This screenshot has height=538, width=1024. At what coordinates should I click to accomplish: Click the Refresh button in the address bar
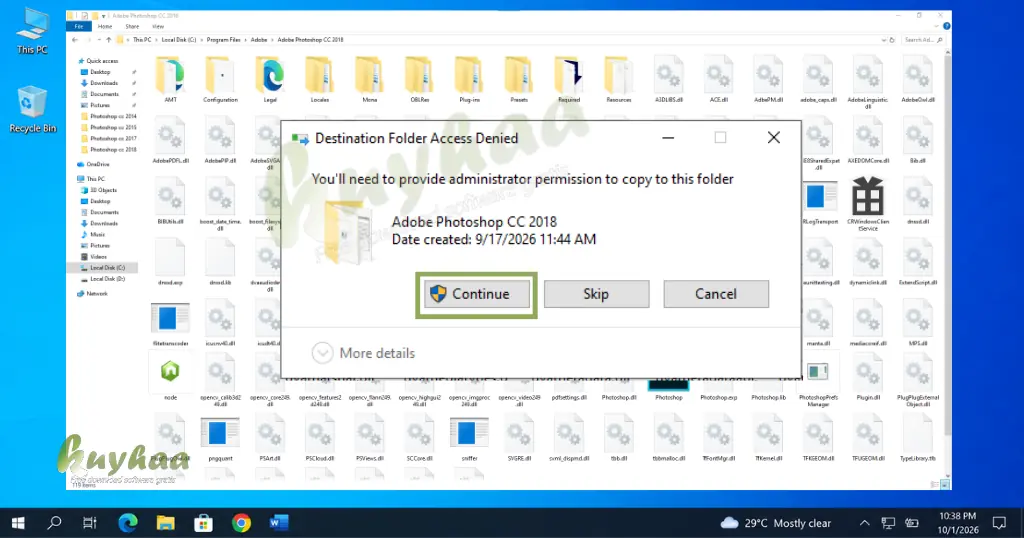tap(892, 40)
